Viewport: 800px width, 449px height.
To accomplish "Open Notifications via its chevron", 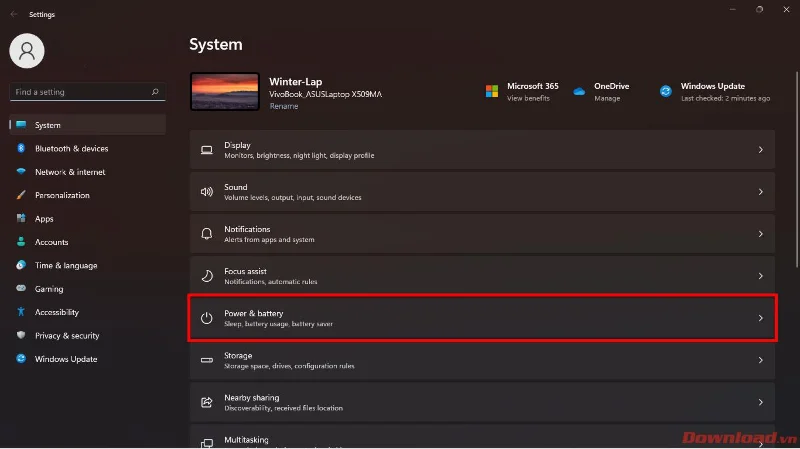I will pyautogui.click(x=760, y=234).
